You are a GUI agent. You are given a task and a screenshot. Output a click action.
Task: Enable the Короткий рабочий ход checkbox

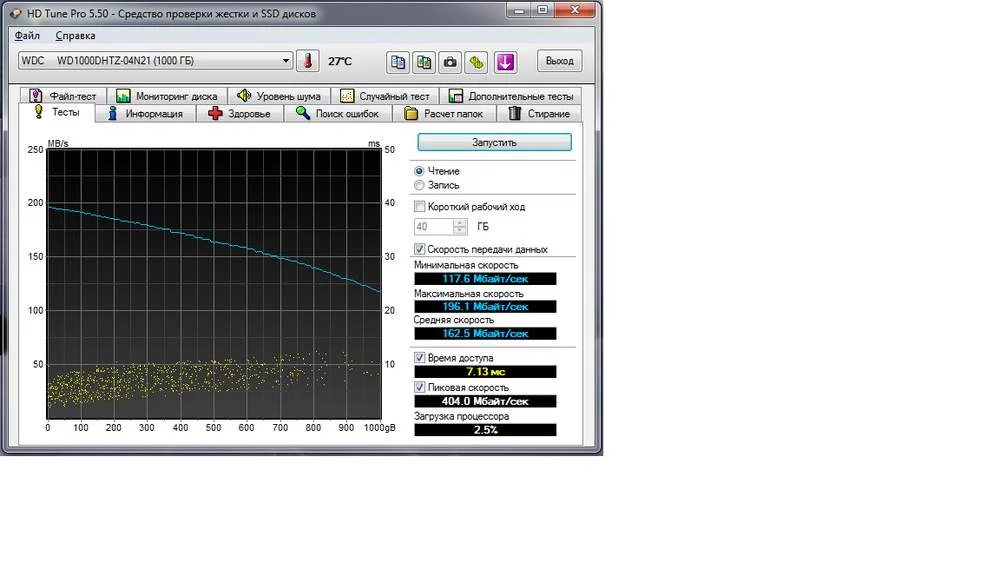pos(420,207)
